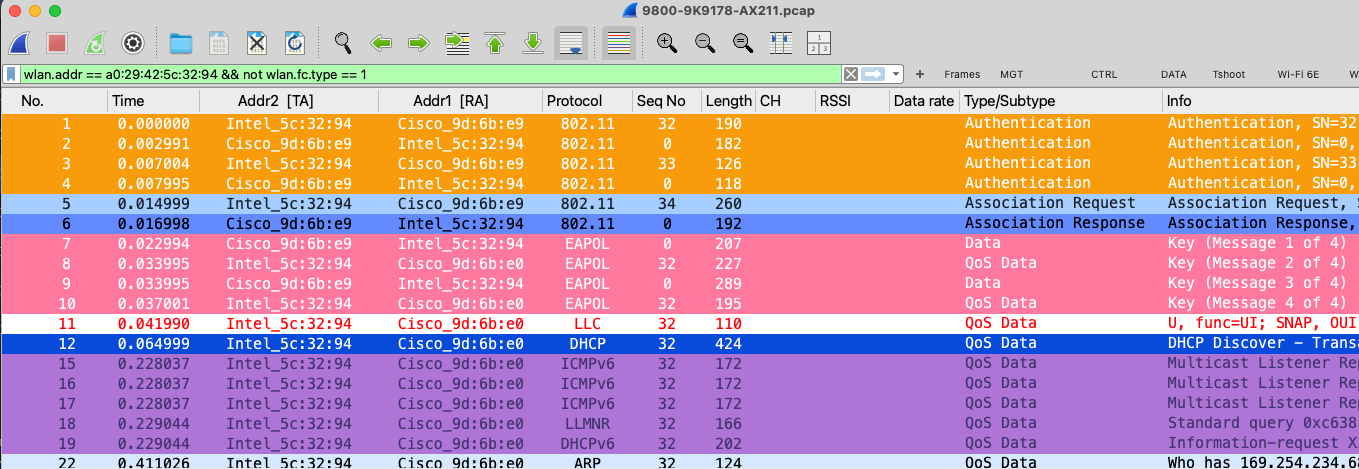The image size is (1359, 469).
Task: Jump to the first packet
Action: (x=495, y=43)
